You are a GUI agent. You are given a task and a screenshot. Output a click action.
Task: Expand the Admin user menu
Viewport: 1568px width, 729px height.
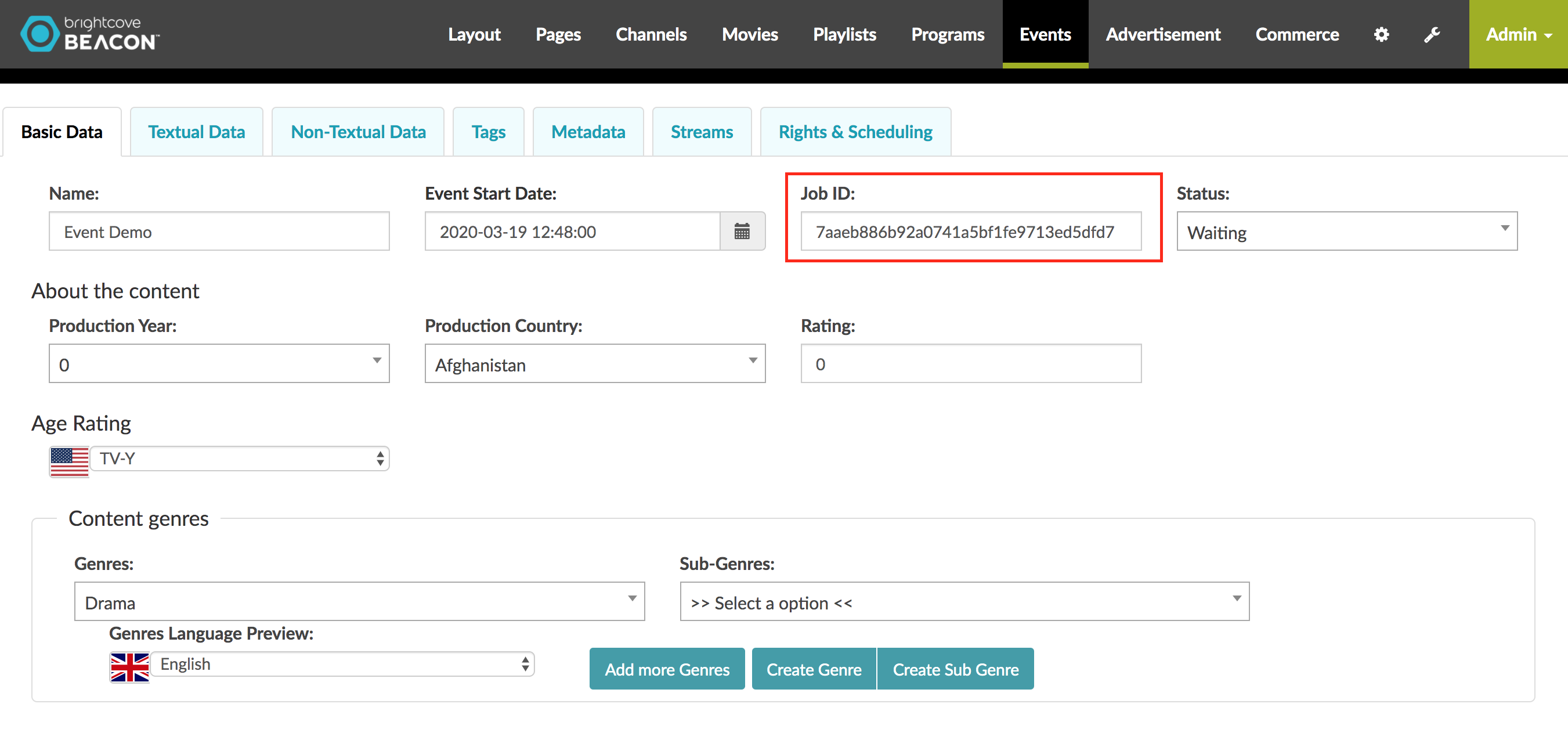pyautogui.click(x=1518, y=34)
